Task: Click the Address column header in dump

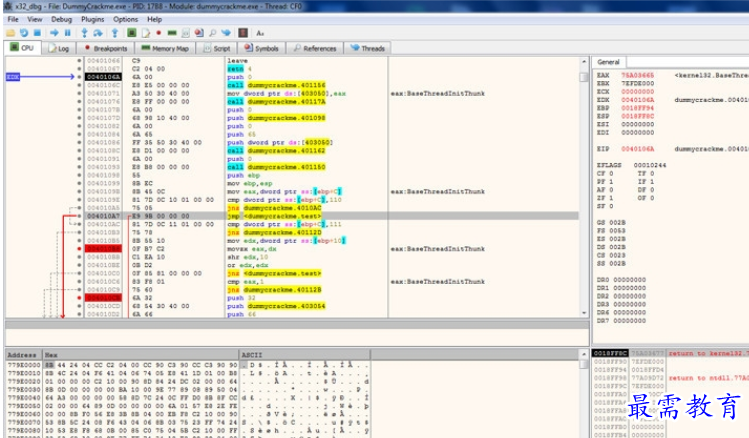Action: (x=23, y=354)
